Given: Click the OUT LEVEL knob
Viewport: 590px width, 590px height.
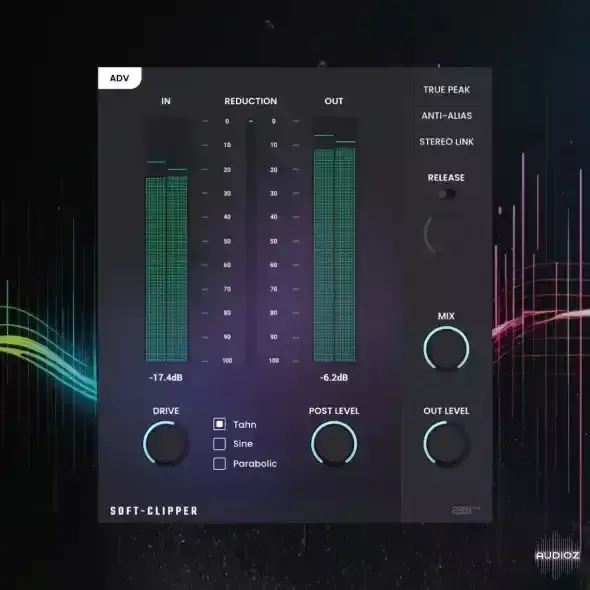Looking at the screenshot, I should click(446, 444).
